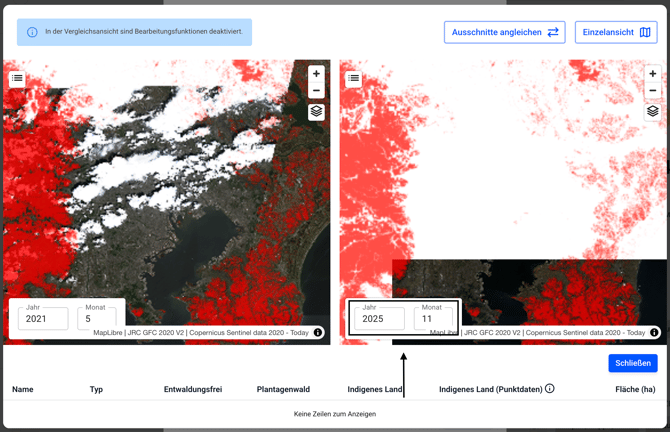670x432 pixels.
Task: Edit the left map Monat field
Action: point(96,319)
